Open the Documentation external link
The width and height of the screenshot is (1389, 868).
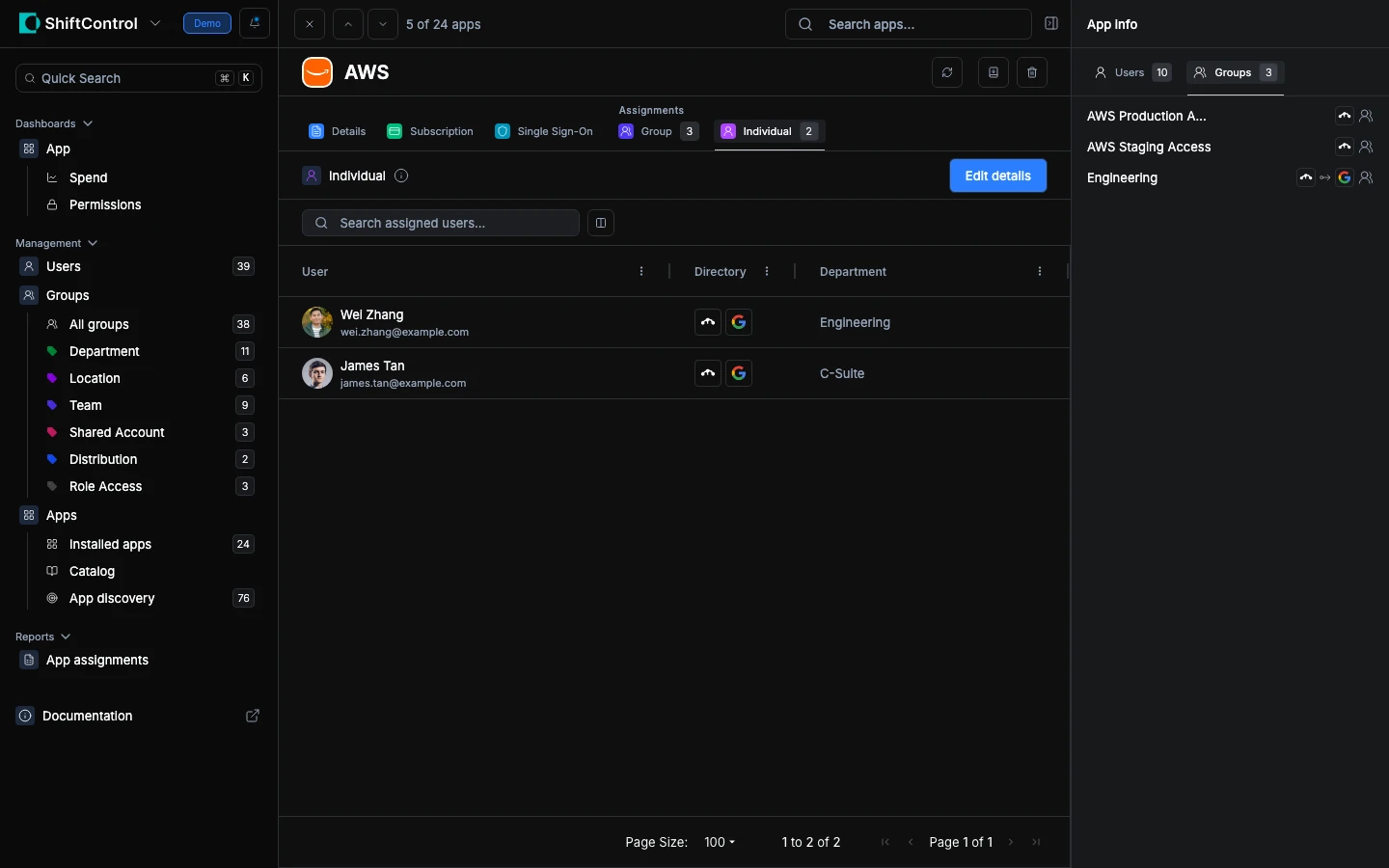253,716
